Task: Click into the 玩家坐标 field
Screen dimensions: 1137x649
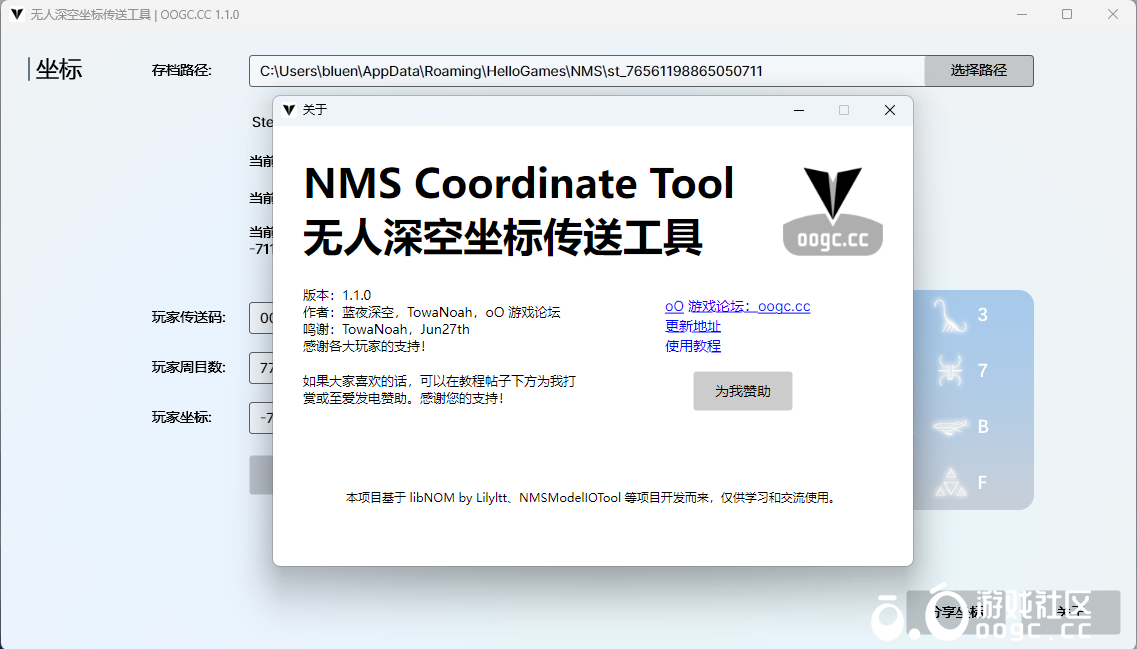Action: [262, 417]
